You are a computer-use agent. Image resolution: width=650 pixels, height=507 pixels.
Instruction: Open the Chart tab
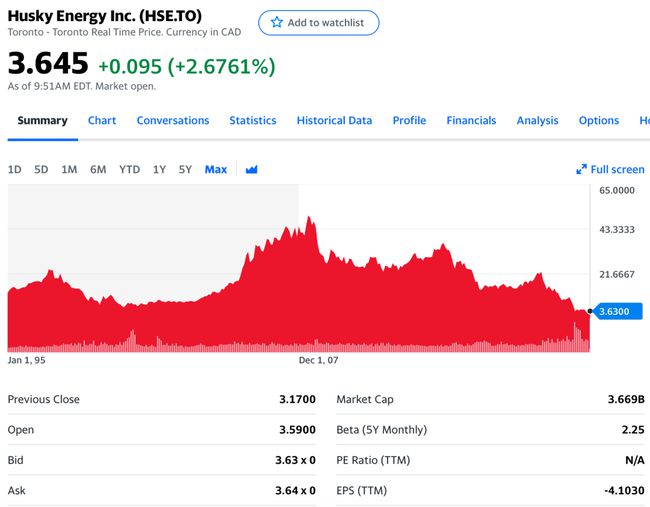(x=102, y=120)
